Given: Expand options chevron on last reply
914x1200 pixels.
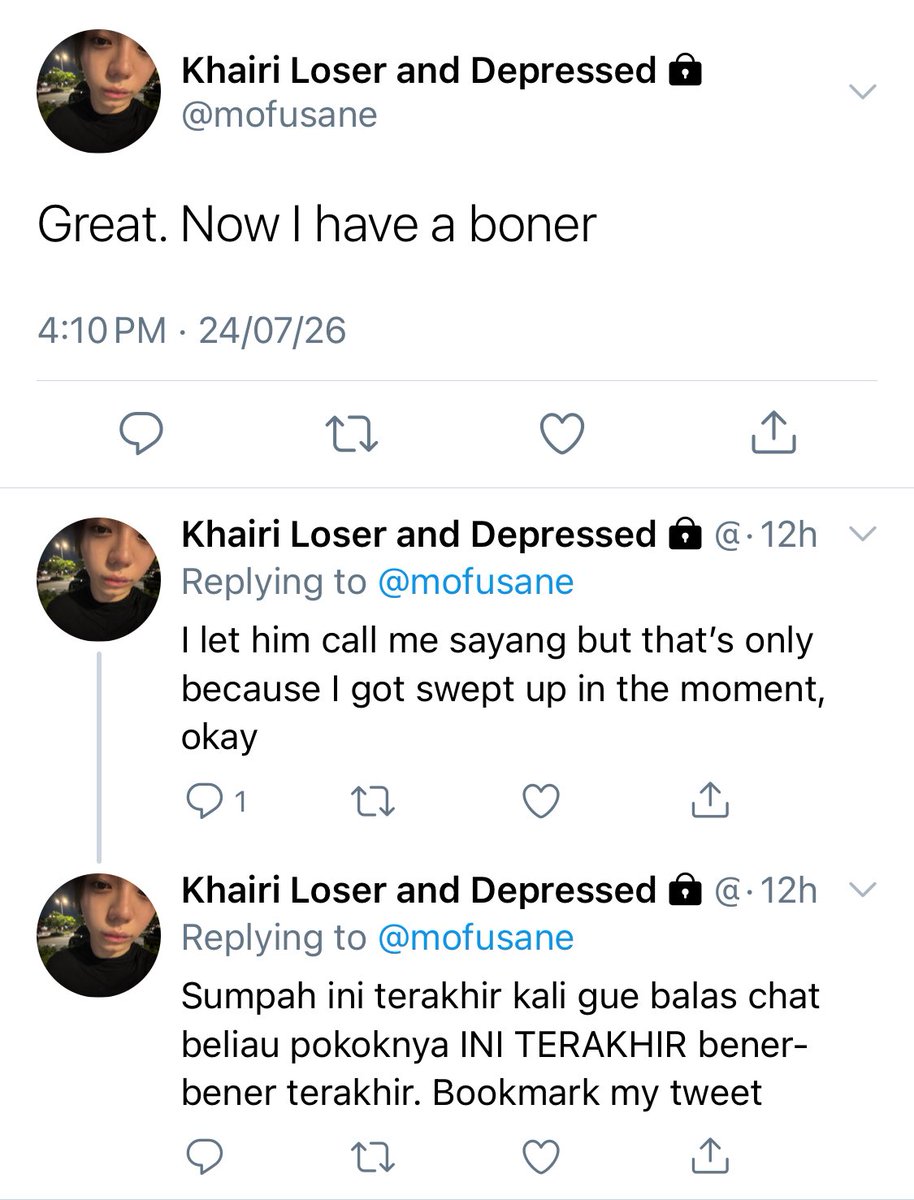Looking at the screenshot, I should (x=862, y=889).
